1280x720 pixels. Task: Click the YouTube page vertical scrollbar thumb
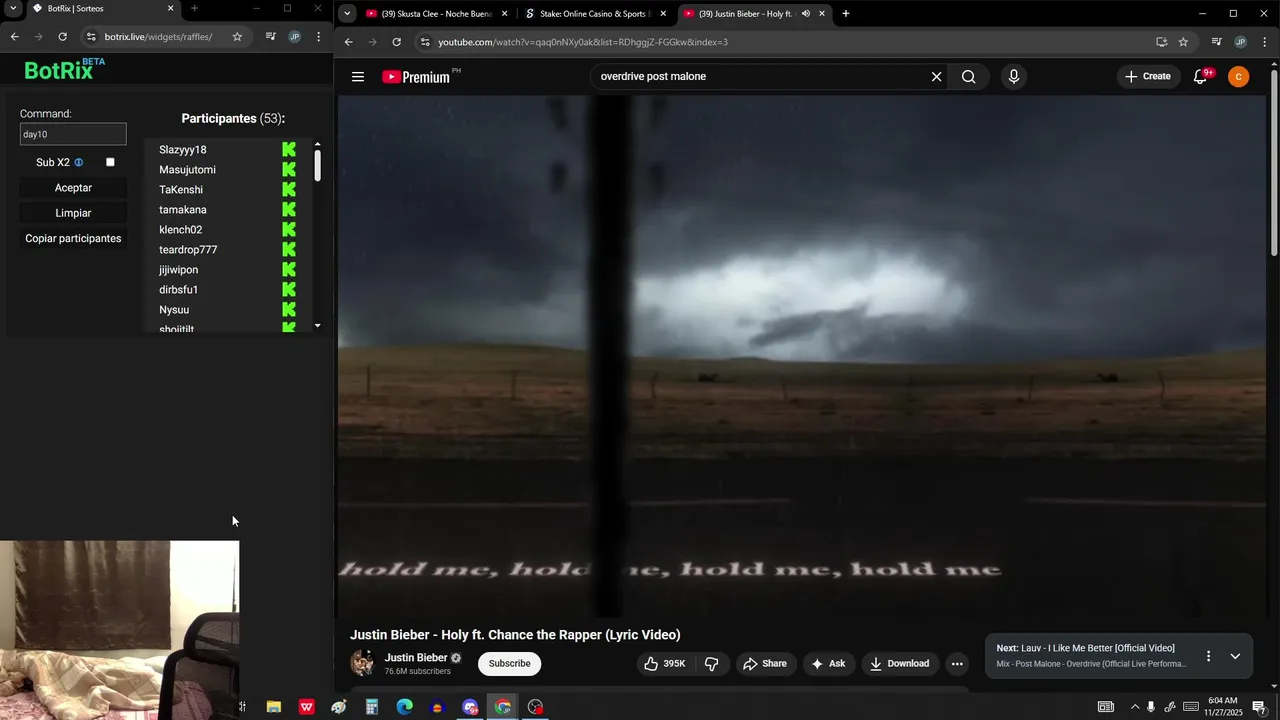1273,163
